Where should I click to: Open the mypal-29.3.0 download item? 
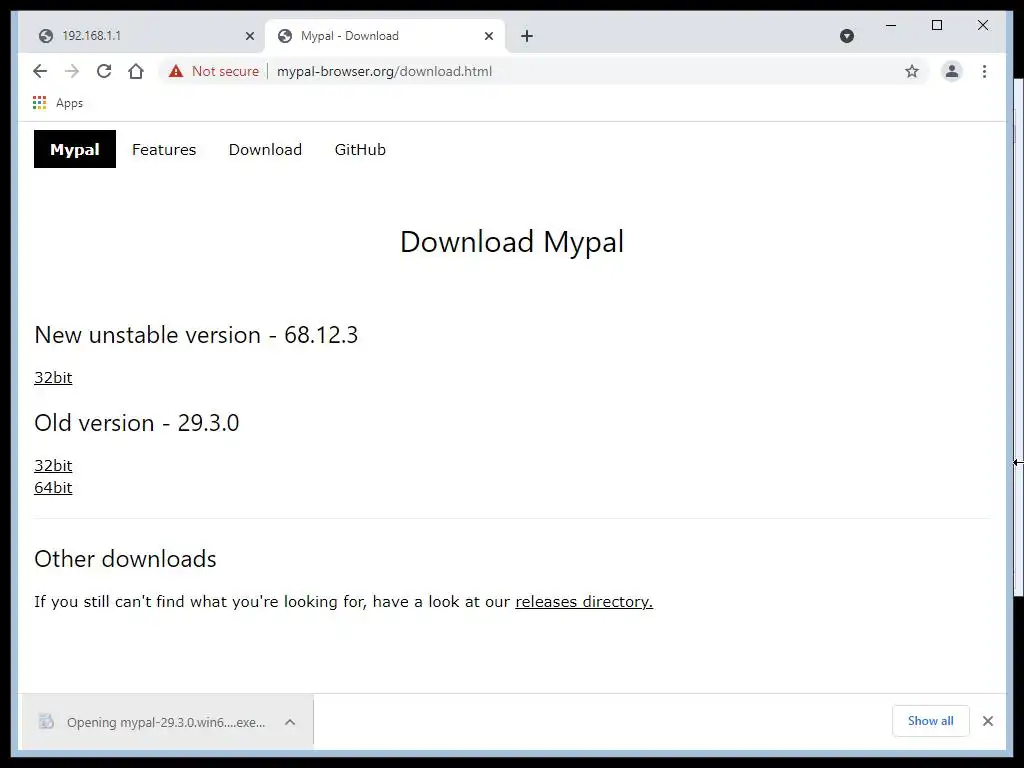click(167, 722)
